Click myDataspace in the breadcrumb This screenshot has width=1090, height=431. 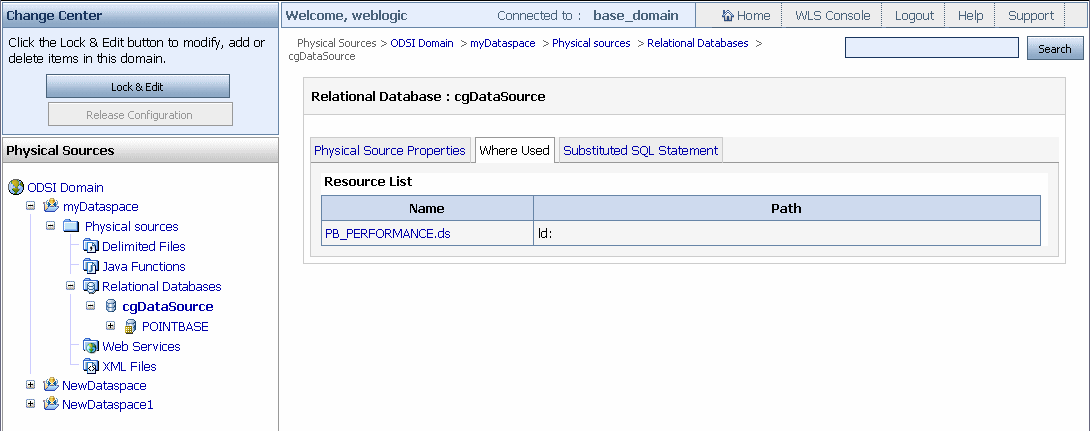point(503,43)
